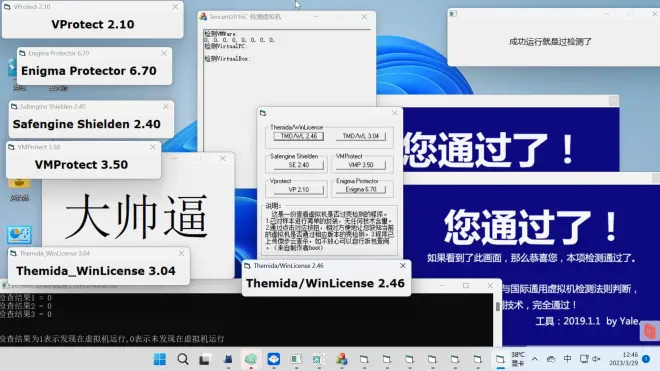The image size is (660, 371).
Task: Open taskbar Search magnifier
Action: [183, 359]
